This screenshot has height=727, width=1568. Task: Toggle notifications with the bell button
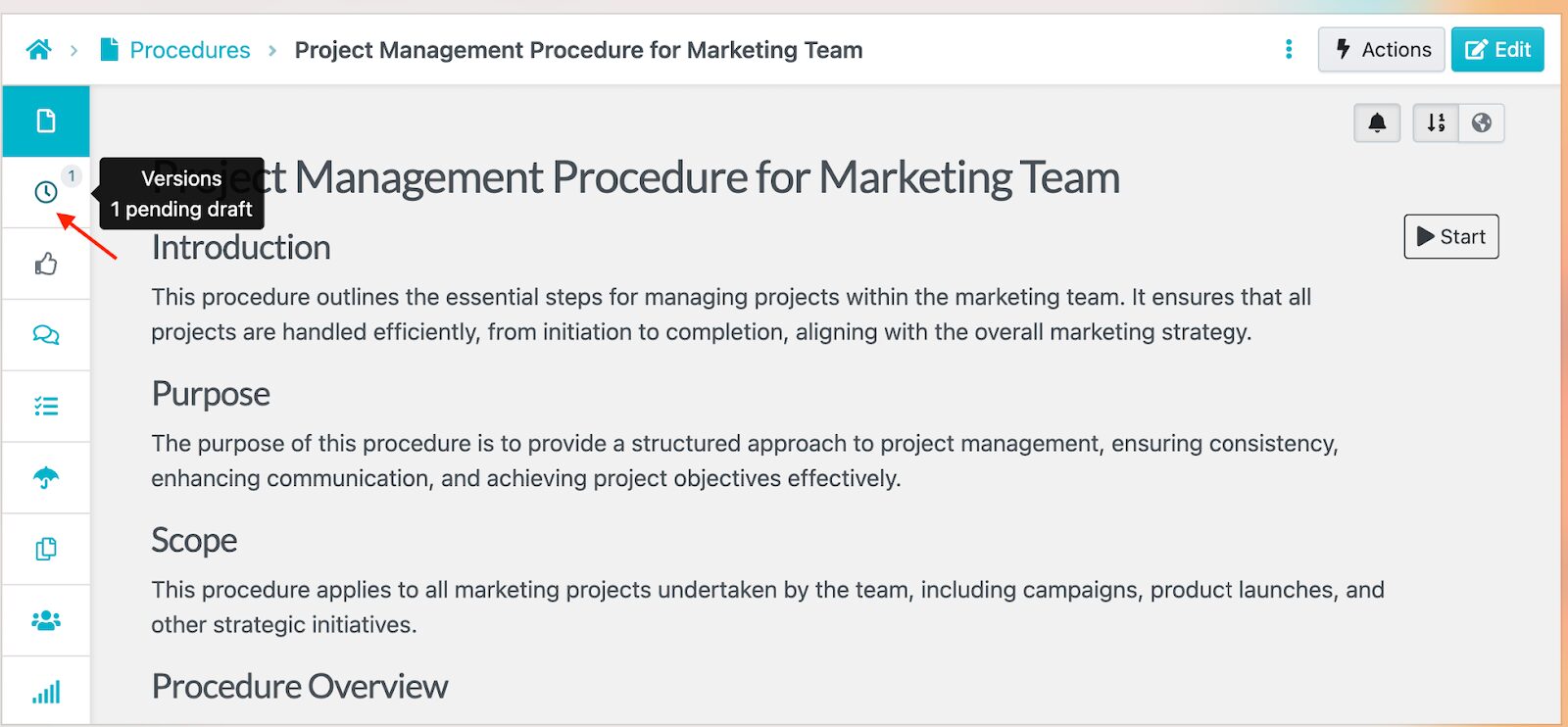coord(1377,122)
